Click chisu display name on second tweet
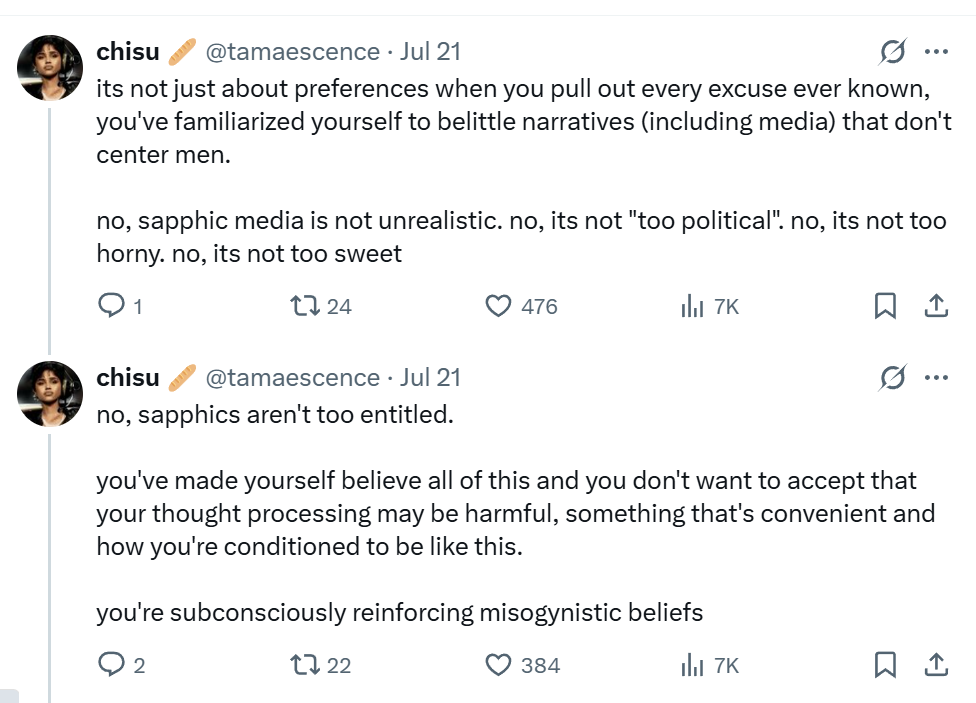This screenshot has width=976, height=703. (x=127, y=377)
